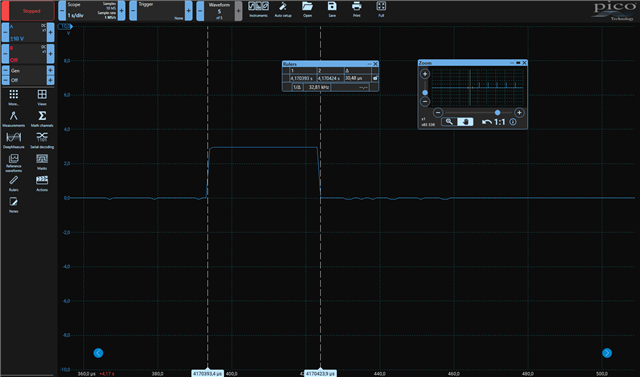Select first time ruler handle at bottom
This screenshot has width=640, height=377.
(207, 373)
